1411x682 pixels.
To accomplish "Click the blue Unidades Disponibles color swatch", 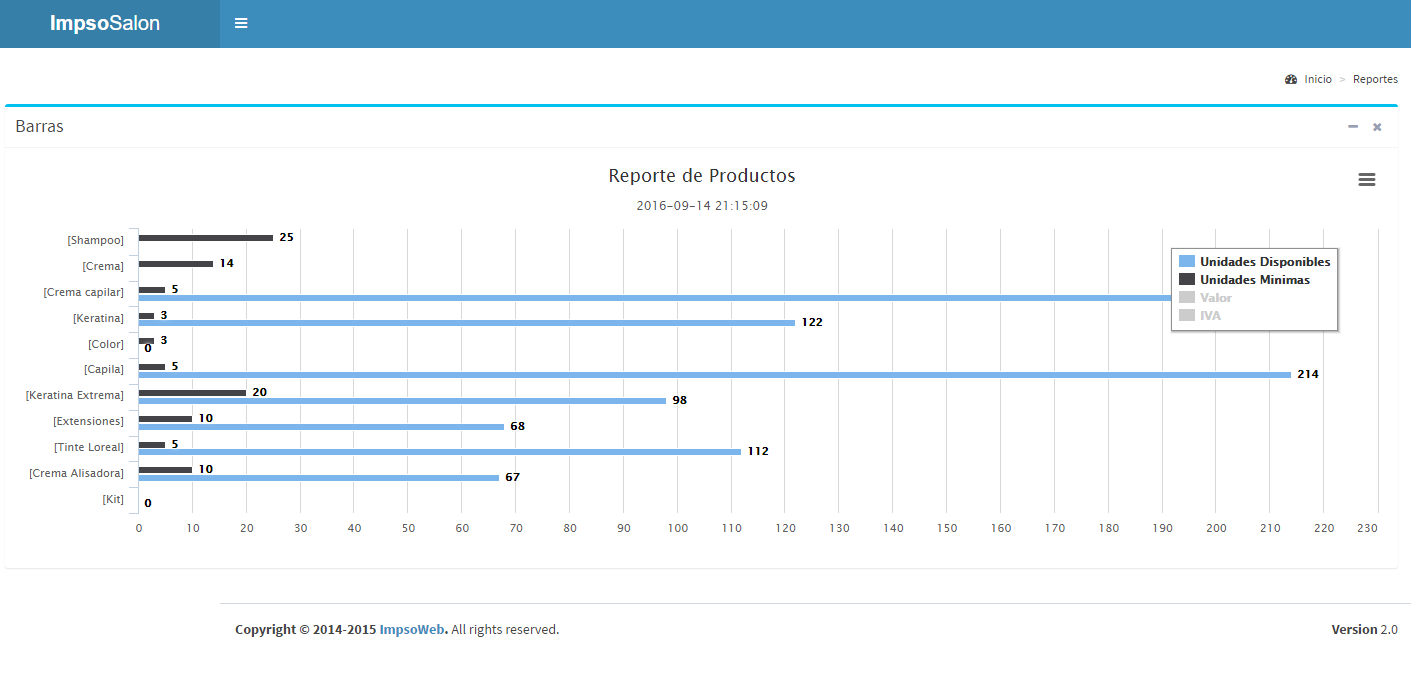I will [1187, 262].
